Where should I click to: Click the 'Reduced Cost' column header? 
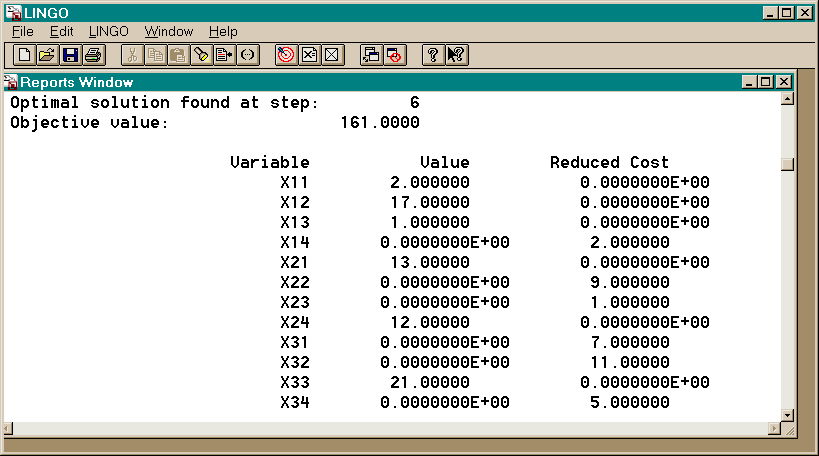click(x=609, y=162)
